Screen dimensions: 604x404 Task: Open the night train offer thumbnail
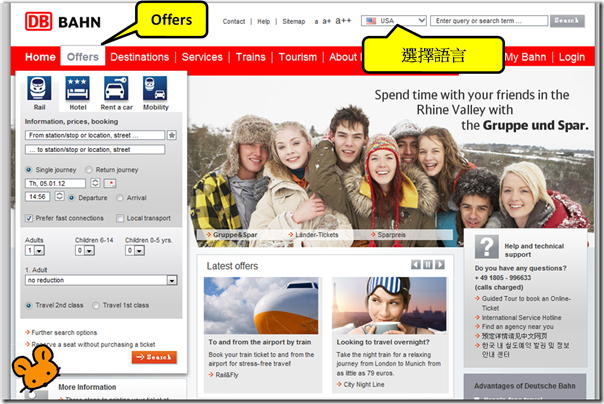tap(389, 305)
